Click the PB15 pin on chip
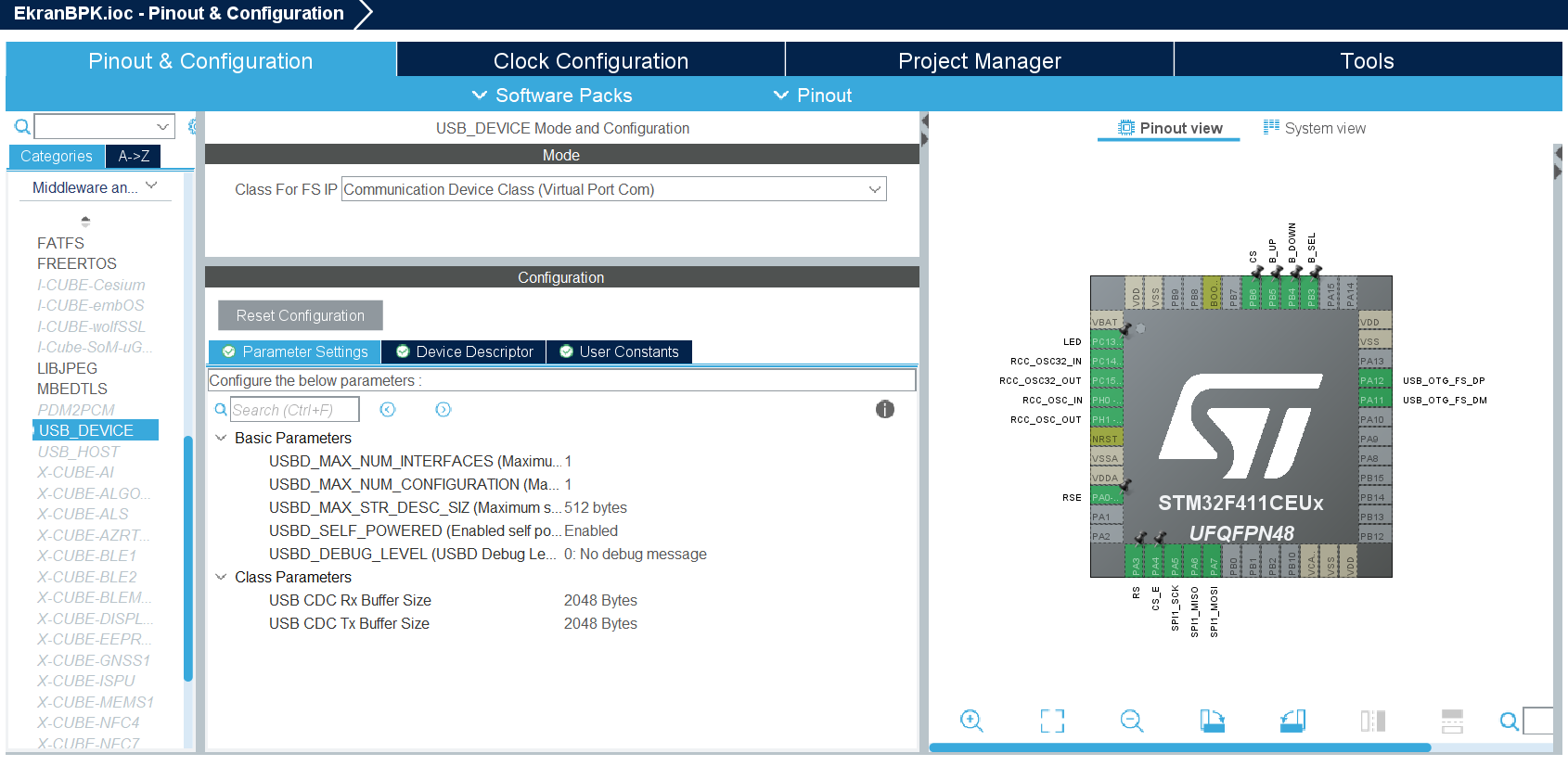This screenshot has height=766, width=1568. pos(1374,478)
